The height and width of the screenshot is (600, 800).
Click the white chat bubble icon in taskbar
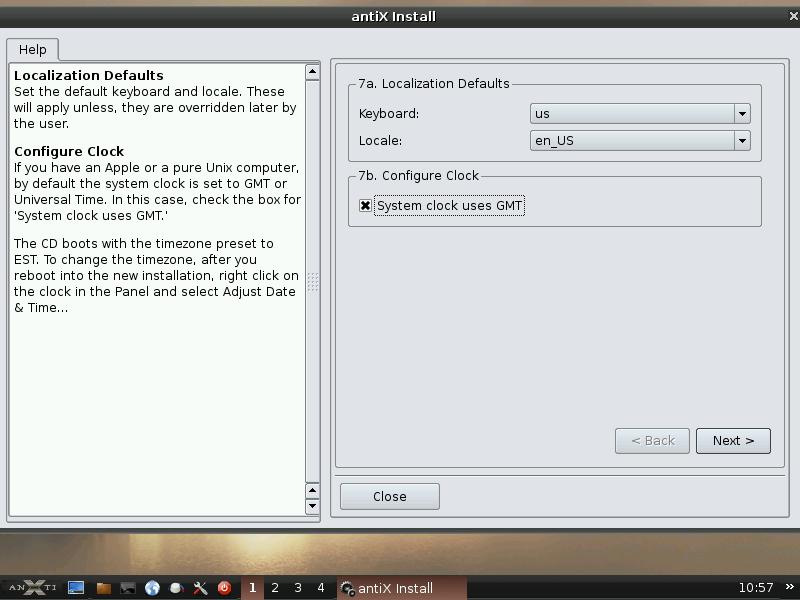[x=177, y=588]
